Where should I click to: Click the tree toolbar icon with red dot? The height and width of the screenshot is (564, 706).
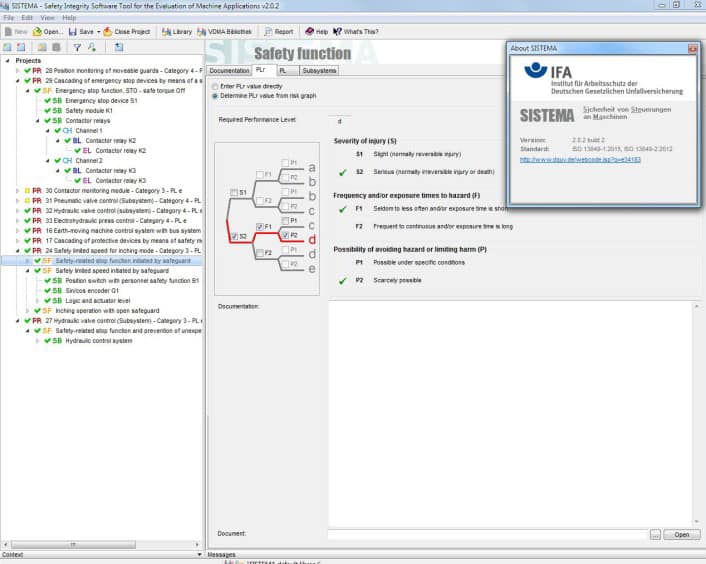[21, 47]
